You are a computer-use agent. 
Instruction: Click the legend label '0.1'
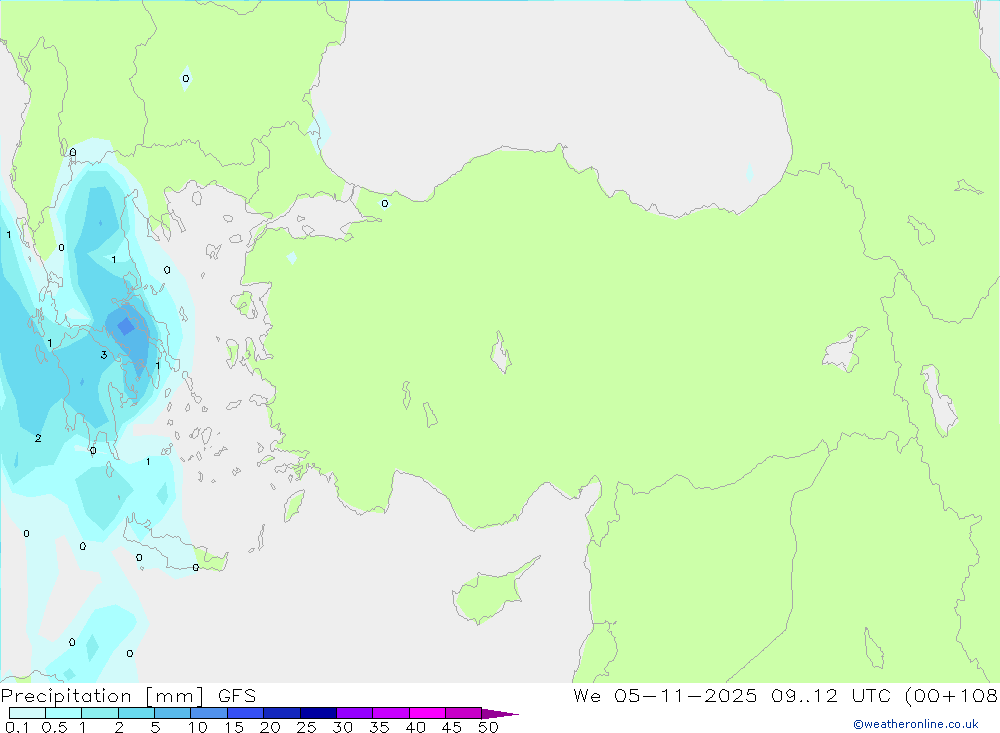(x=17, y=727)
